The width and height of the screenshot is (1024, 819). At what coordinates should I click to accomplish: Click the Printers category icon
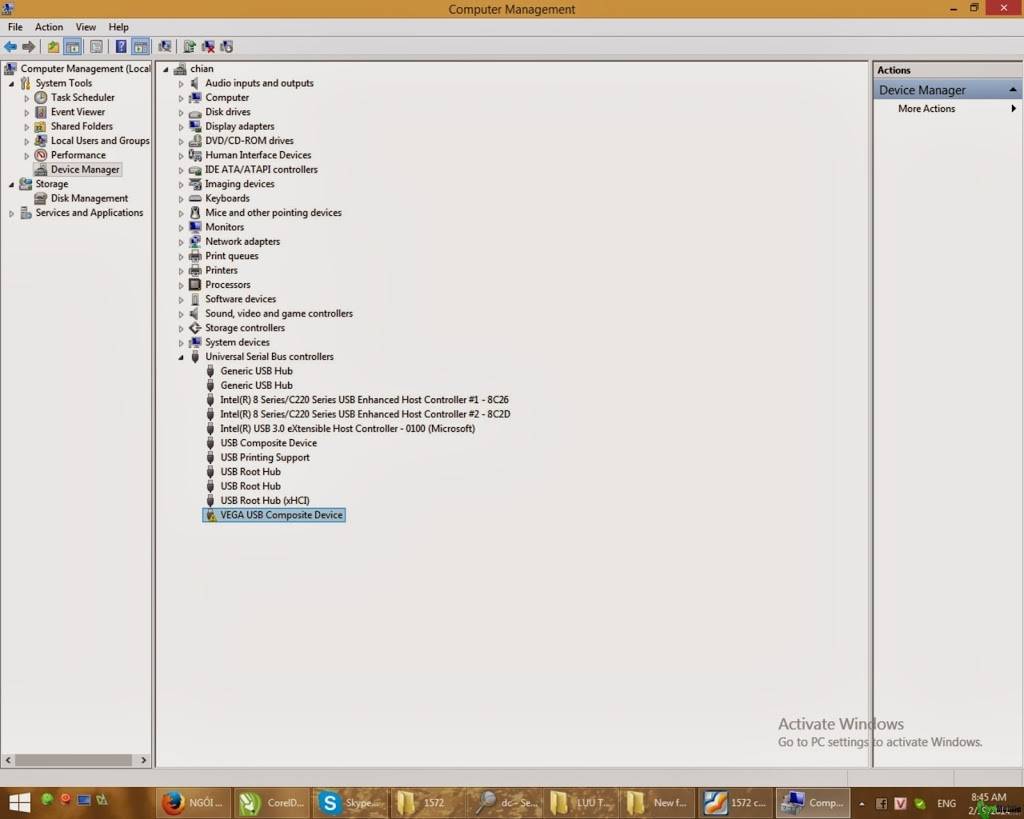pyautogui.click(x=195, y=270)
